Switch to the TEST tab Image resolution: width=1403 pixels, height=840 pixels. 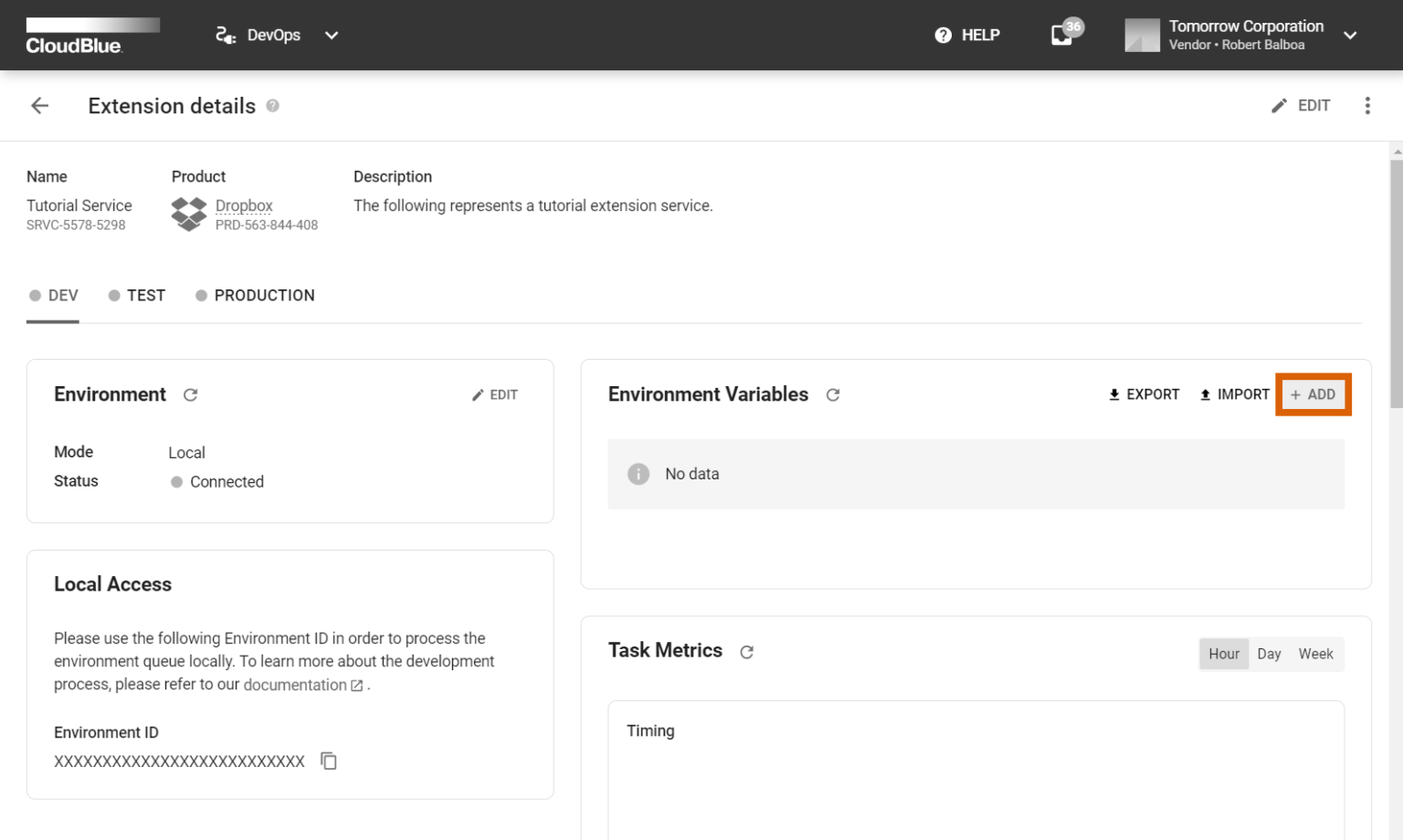click(137, 296)
